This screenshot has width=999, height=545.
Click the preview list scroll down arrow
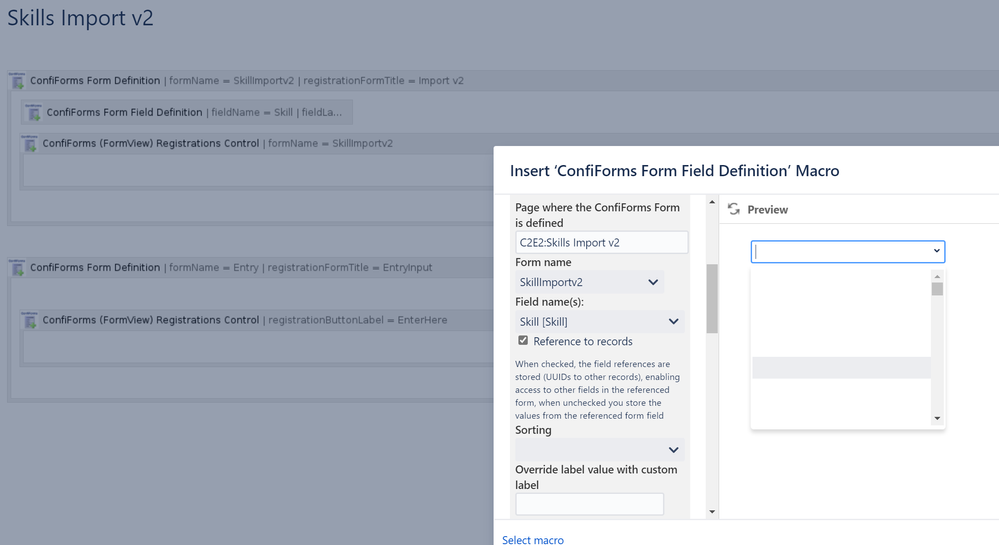pyautogui.click(x=937, y=419)
